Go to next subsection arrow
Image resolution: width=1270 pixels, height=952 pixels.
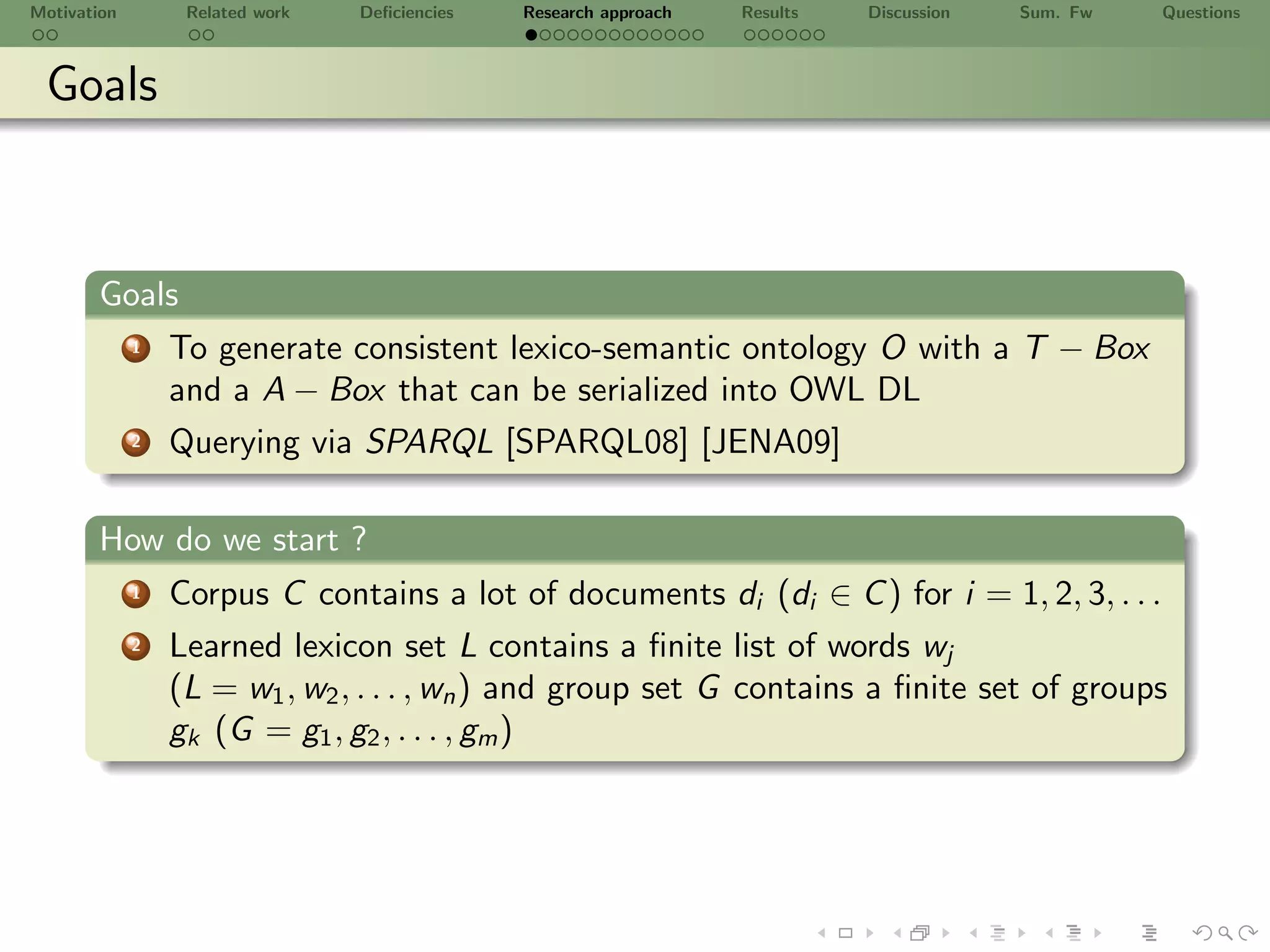coord(1021,933)
